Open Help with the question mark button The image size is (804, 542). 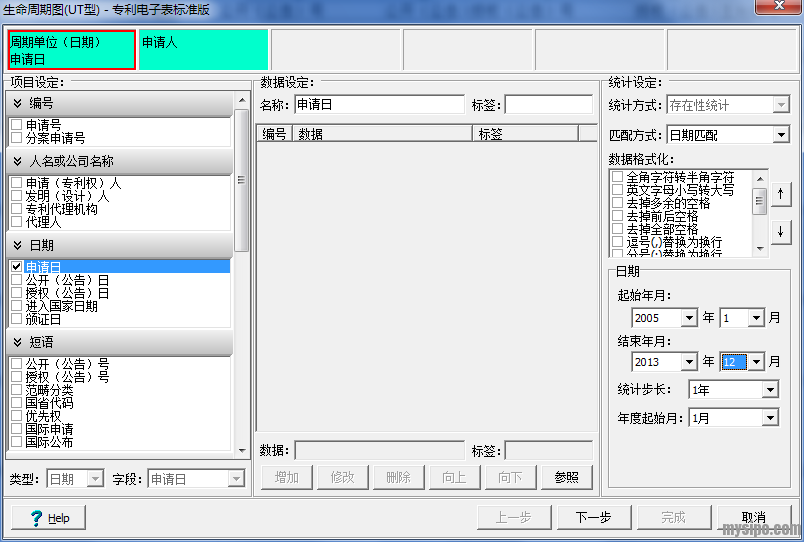click(49, 517)
